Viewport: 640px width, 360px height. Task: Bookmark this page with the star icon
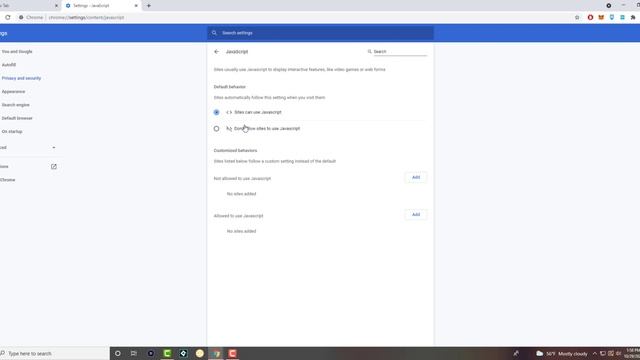(x=577, y=18)
